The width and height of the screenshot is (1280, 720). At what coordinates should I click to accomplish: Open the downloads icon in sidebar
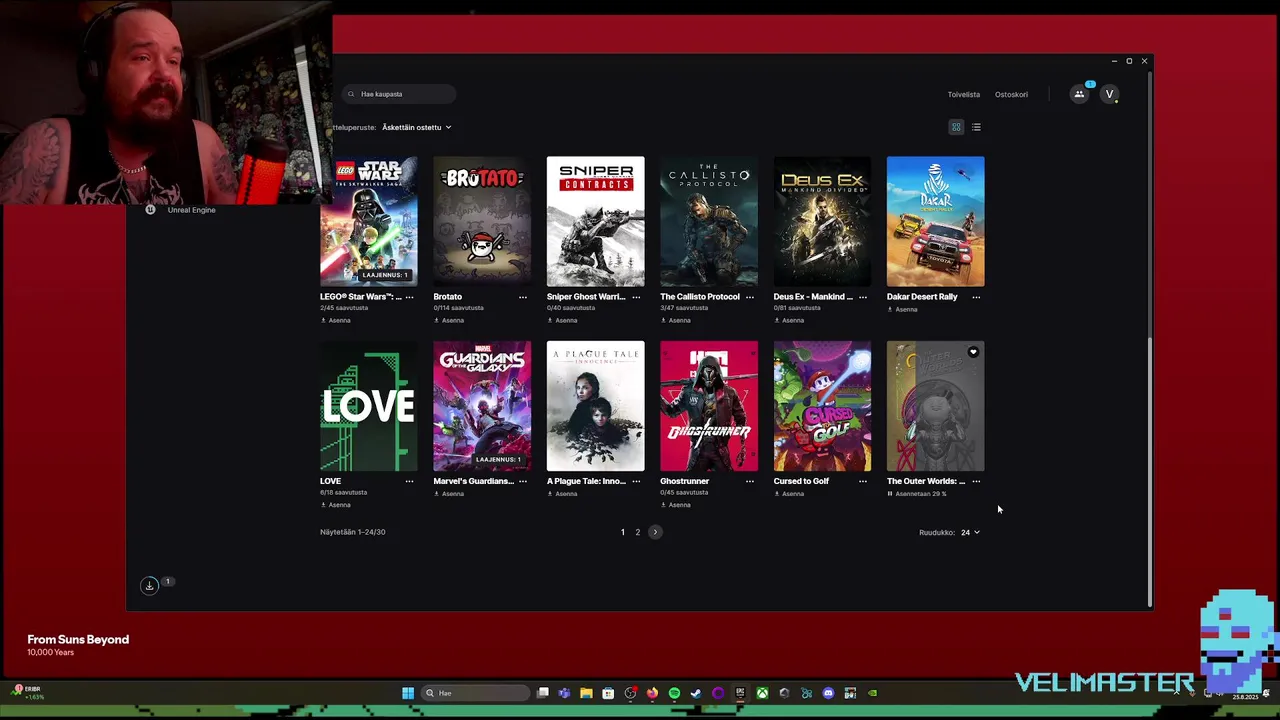(x=149, y=585)
